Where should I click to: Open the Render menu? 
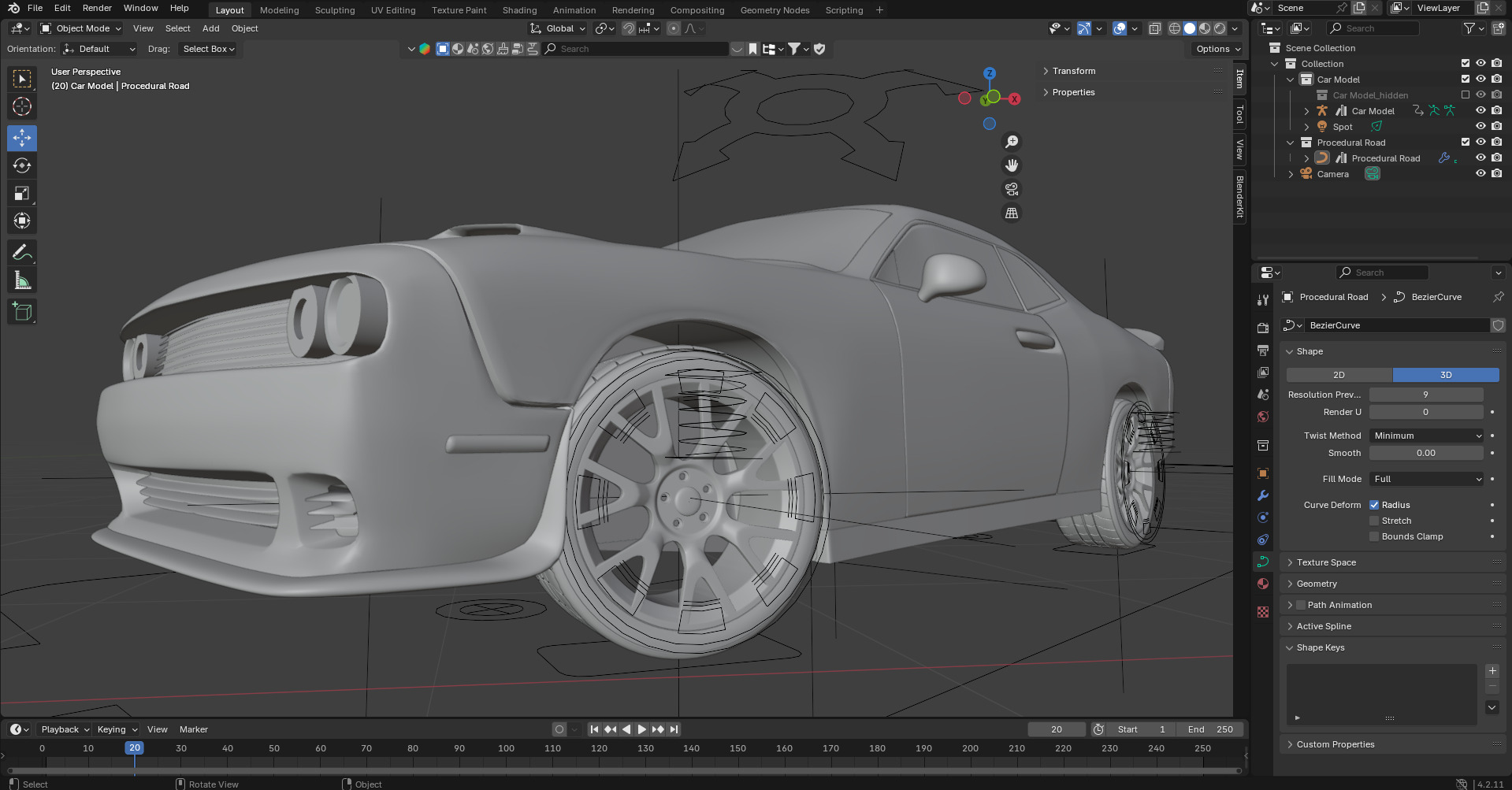97,8
